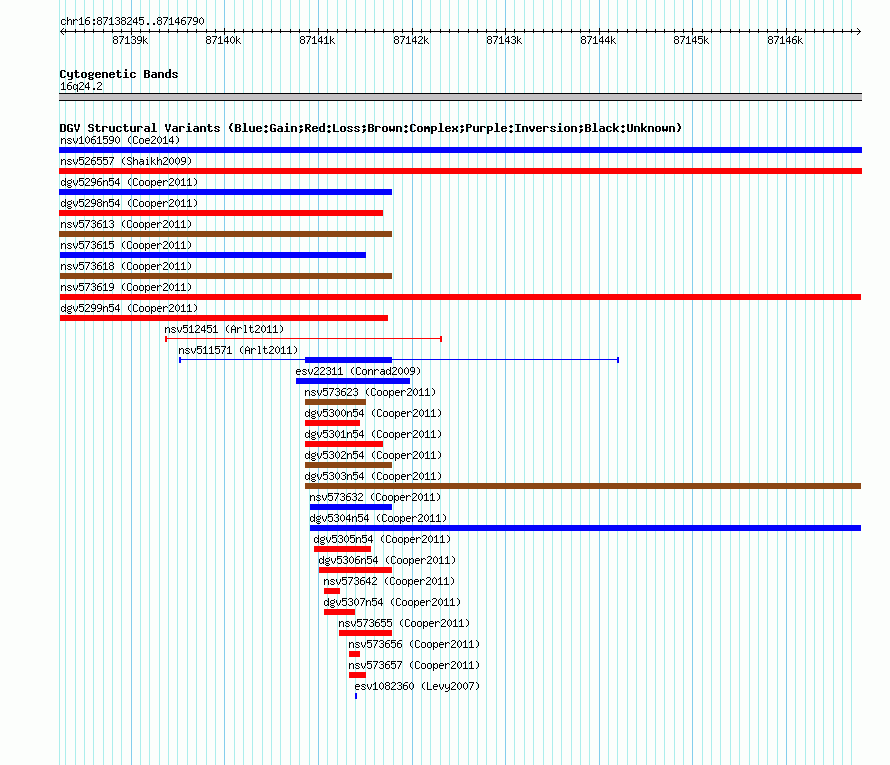The width and height of the screenshot is (890, 765).
Task: Click the 'nsv573657 (Cooper2011)' label
Action: tap(414, 666)
